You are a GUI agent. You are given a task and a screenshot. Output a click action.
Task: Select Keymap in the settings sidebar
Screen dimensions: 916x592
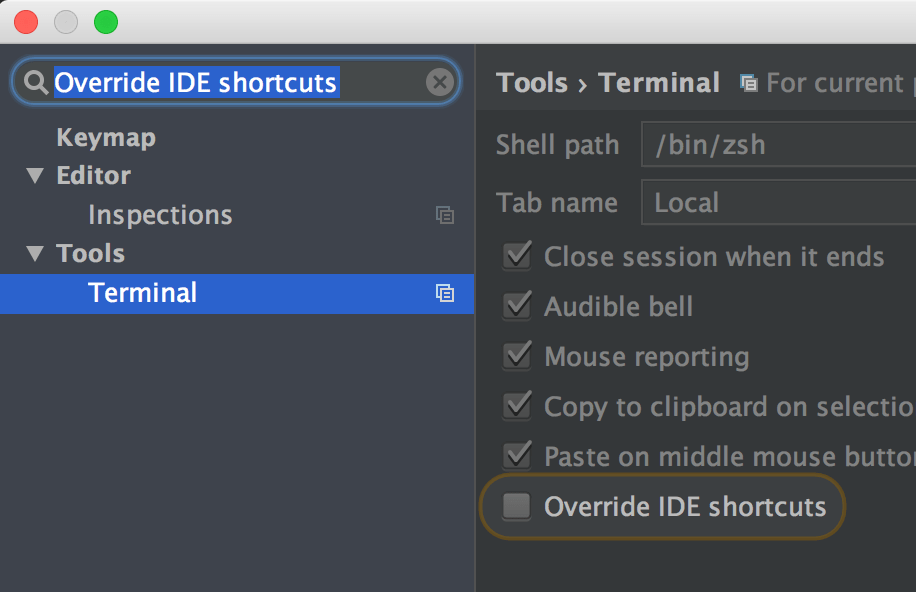[105, 137]
